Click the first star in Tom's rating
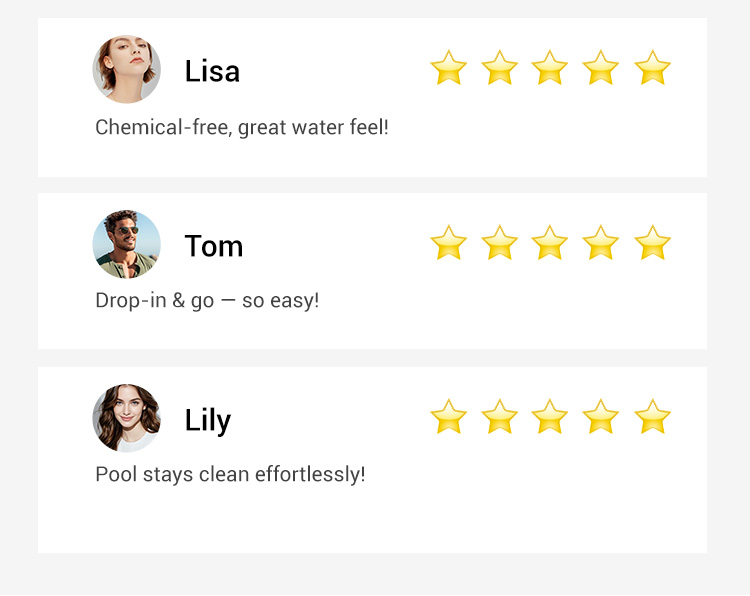Screen dimensions: 750x596 point(449,243)
